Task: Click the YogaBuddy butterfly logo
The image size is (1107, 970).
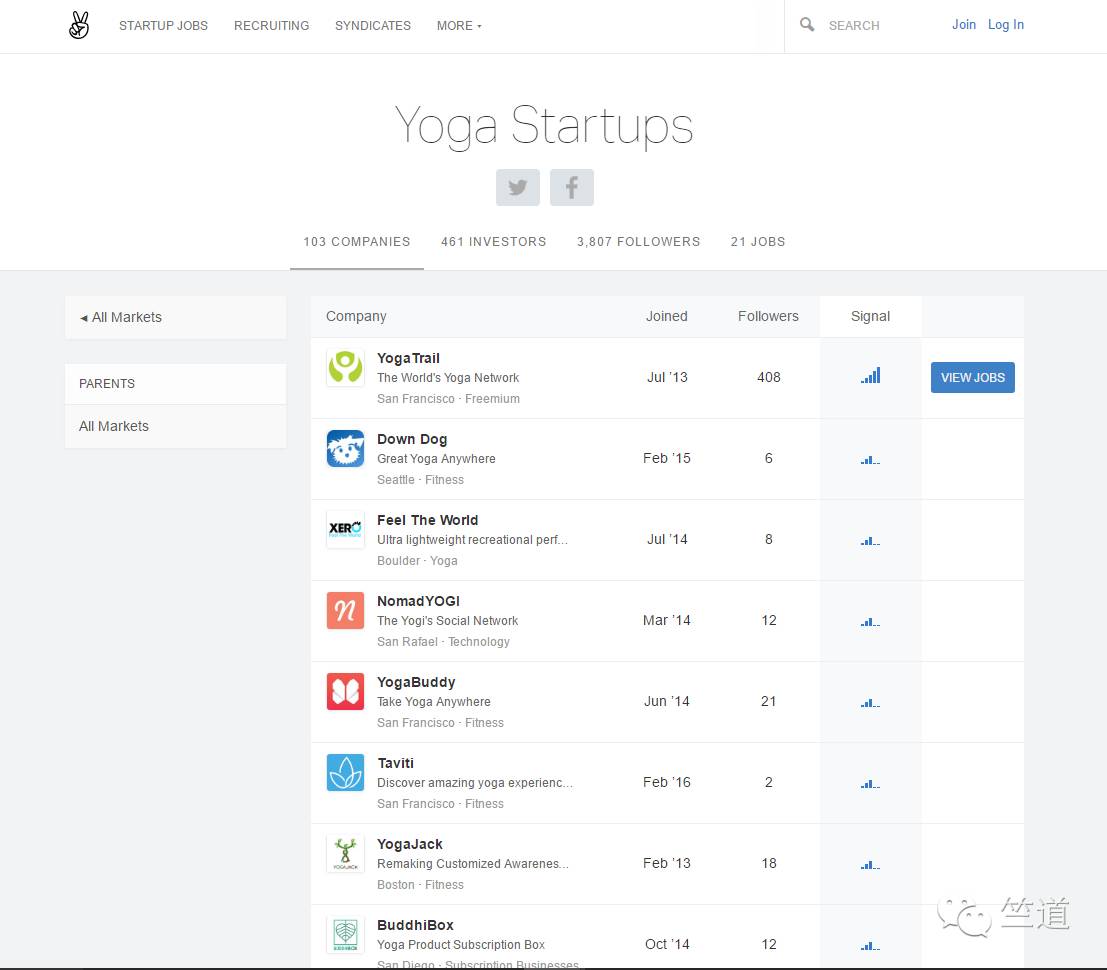Action: (x=345, y=692)
